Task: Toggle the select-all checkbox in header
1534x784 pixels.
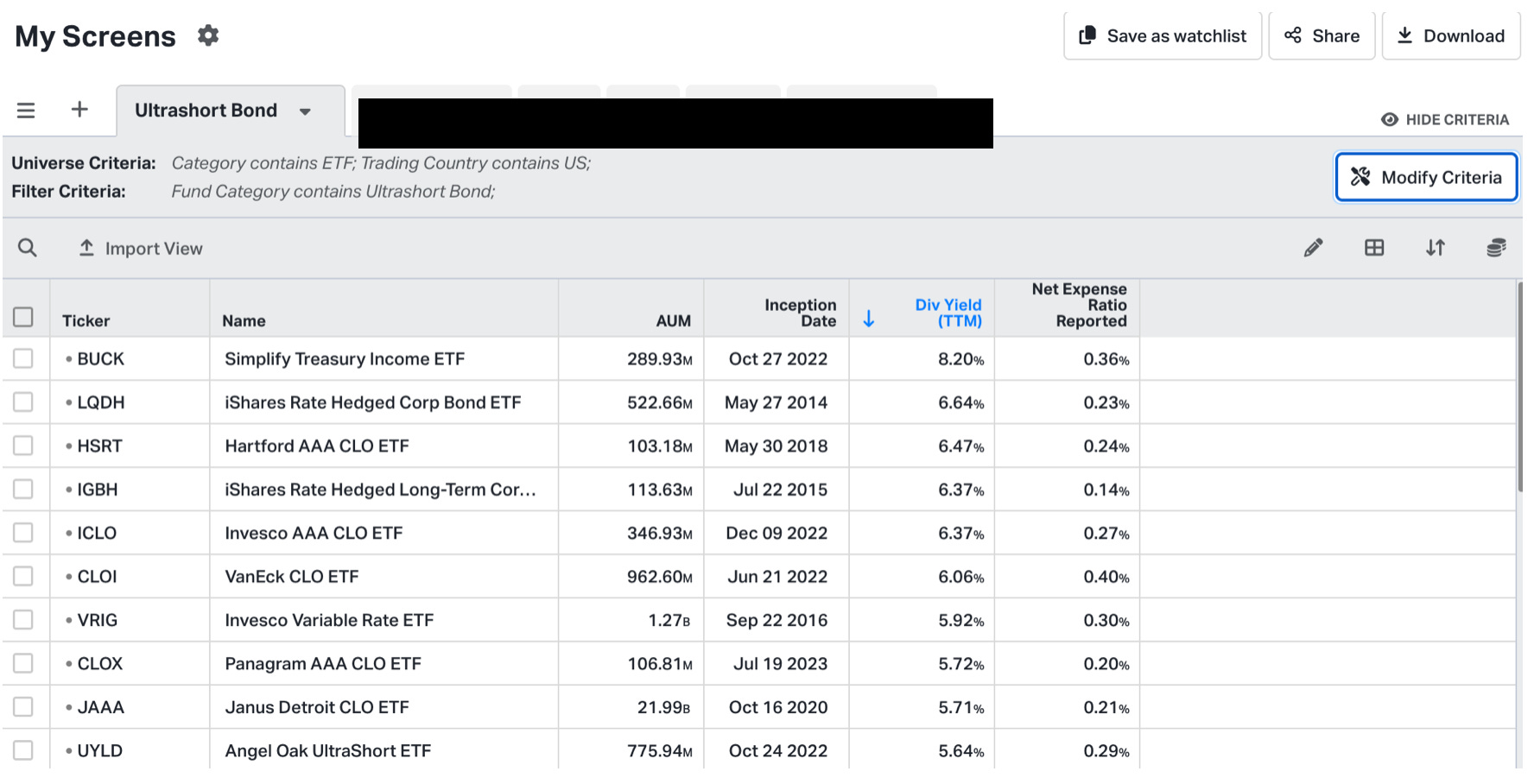Action: tap(23, 317)
